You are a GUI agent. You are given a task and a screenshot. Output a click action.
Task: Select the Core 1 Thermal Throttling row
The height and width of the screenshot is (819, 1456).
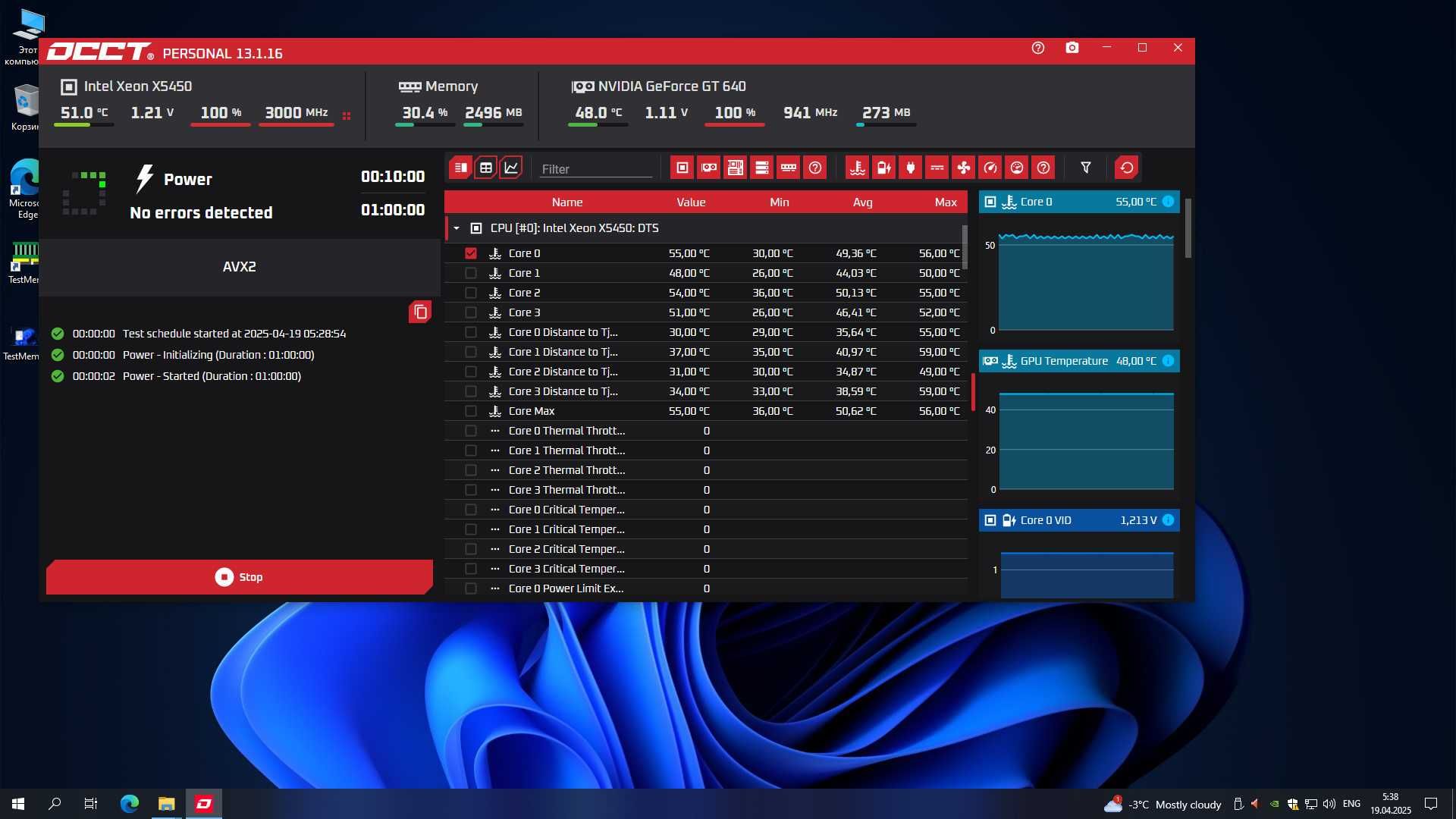(706, 450)
